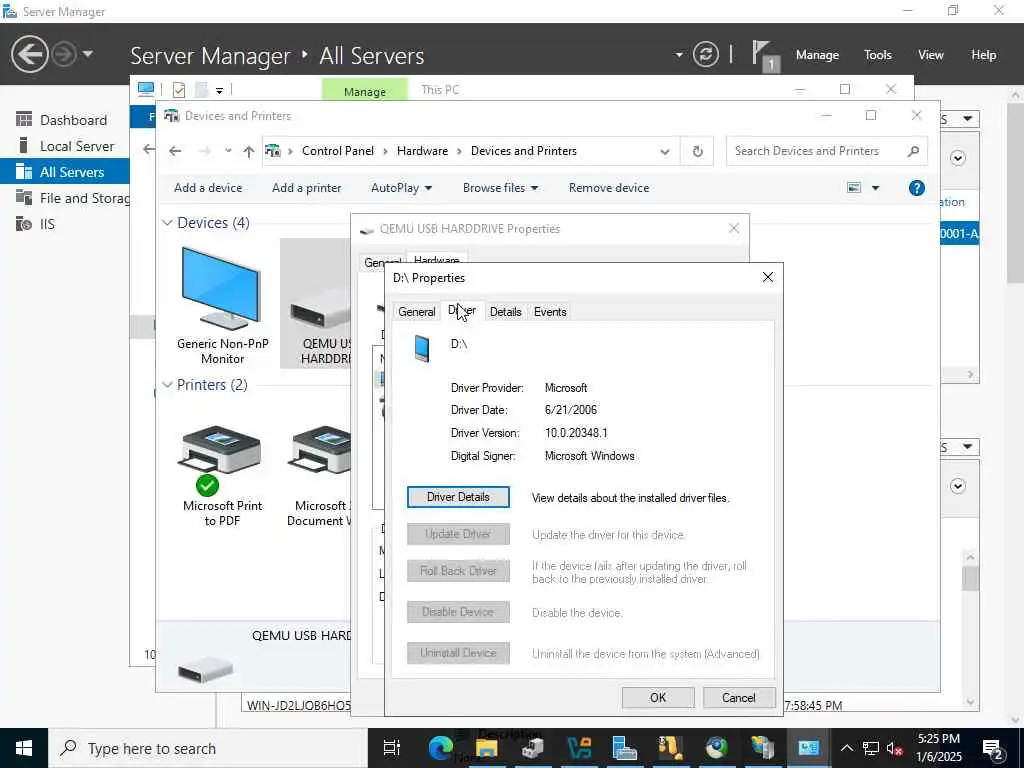The image size is (1024, 768).
Task: Click Add a device
Action: 208,188
